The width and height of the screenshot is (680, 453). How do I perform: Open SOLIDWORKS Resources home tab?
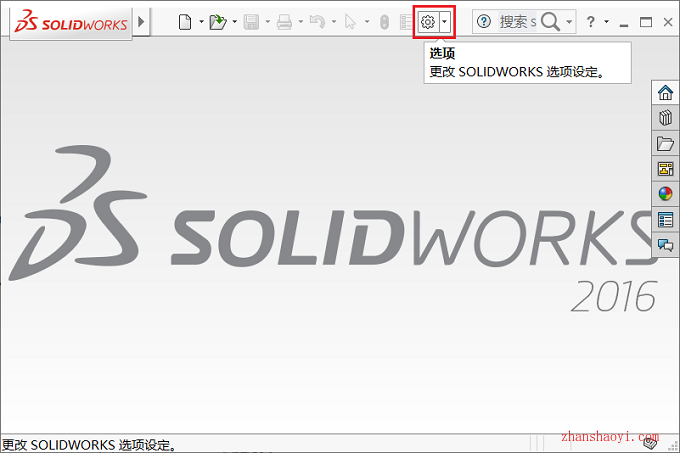coord(665,92)
